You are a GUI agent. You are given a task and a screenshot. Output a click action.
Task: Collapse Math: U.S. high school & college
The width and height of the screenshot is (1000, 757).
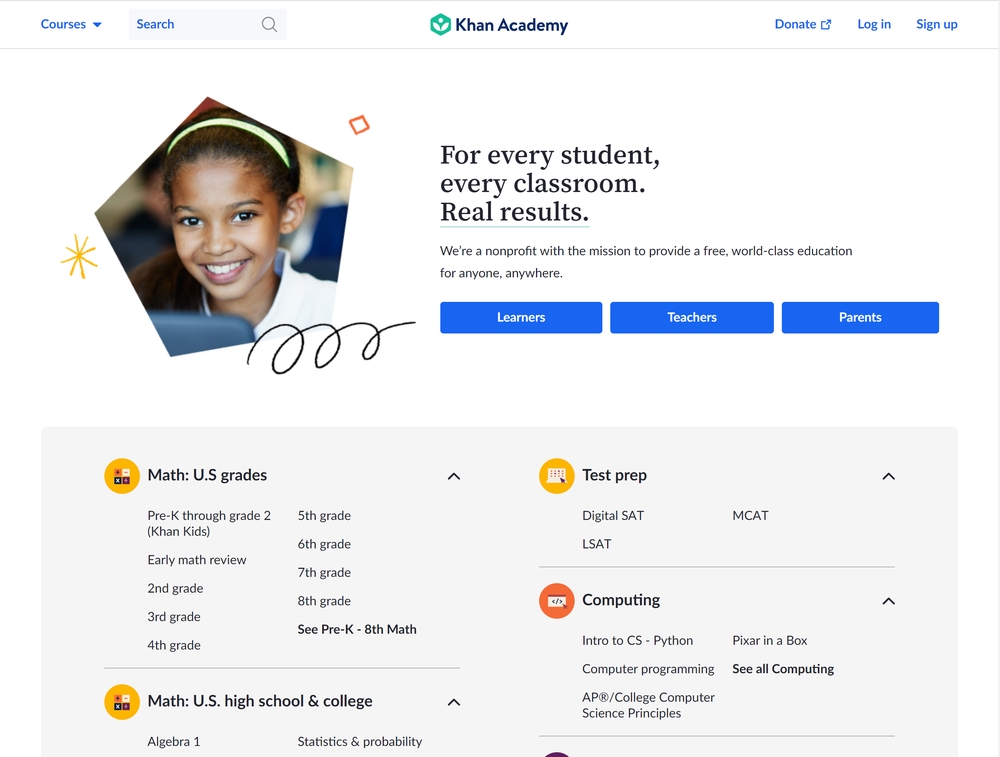(453, 702)
